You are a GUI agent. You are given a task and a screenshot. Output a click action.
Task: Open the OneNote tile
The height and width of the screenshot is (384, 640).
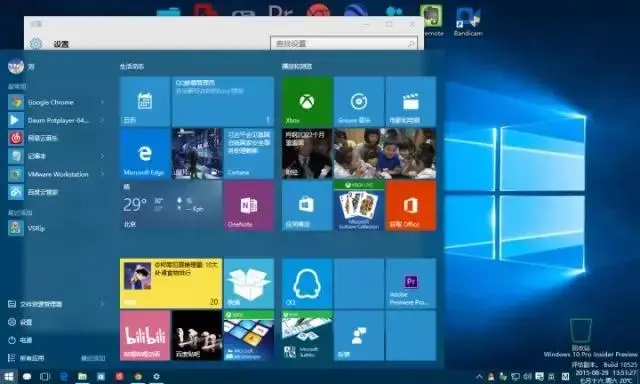pos(249,206)
